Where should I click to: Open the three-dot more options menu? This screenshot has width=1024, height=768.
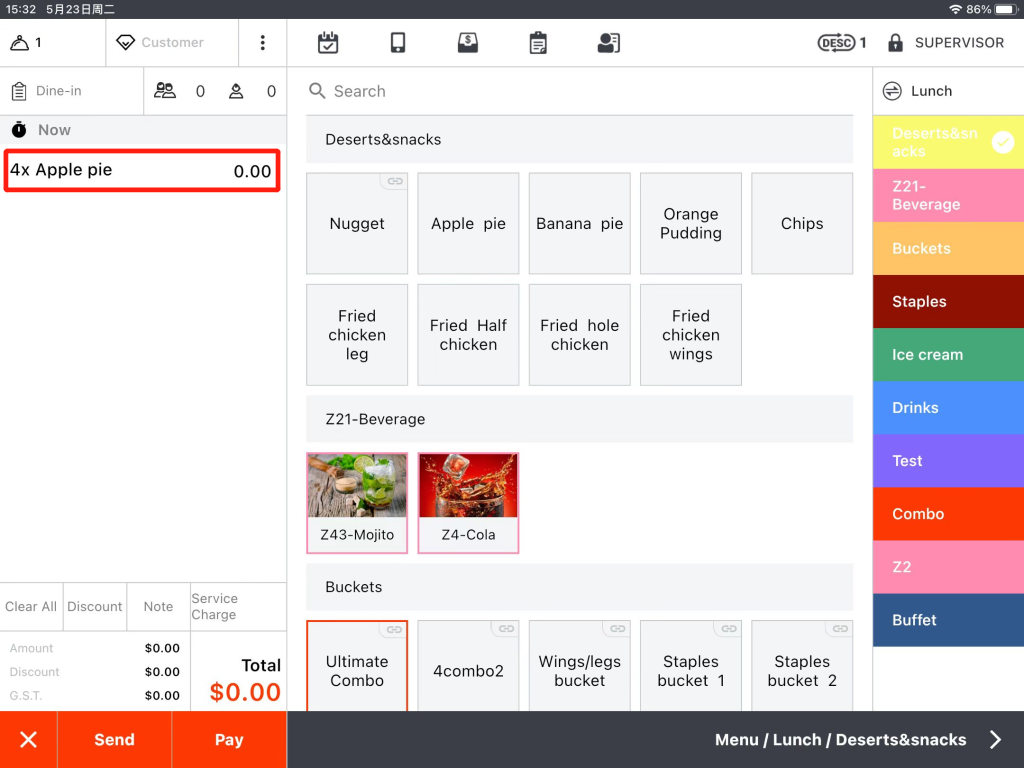tap(263, 43)
